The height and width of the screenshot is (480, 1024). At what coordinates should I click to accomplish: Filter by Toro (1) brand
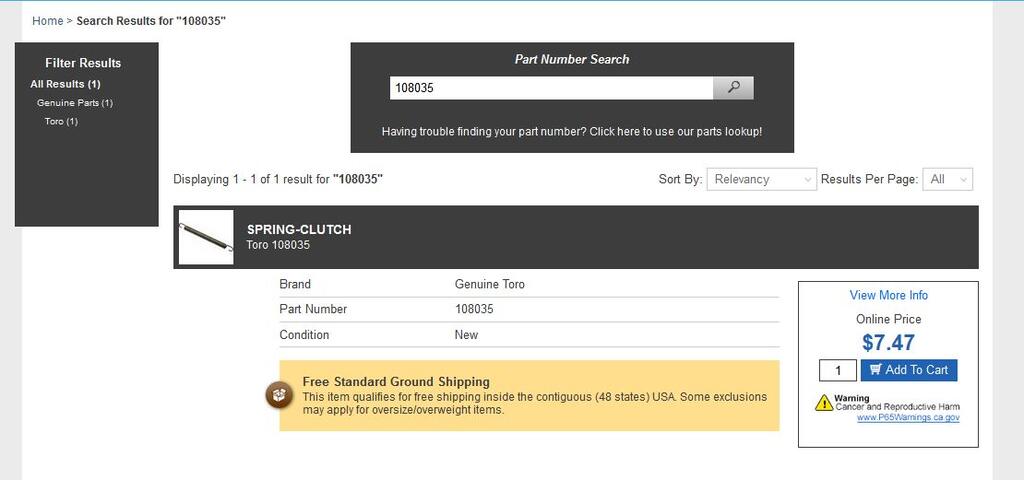(61, 121)
